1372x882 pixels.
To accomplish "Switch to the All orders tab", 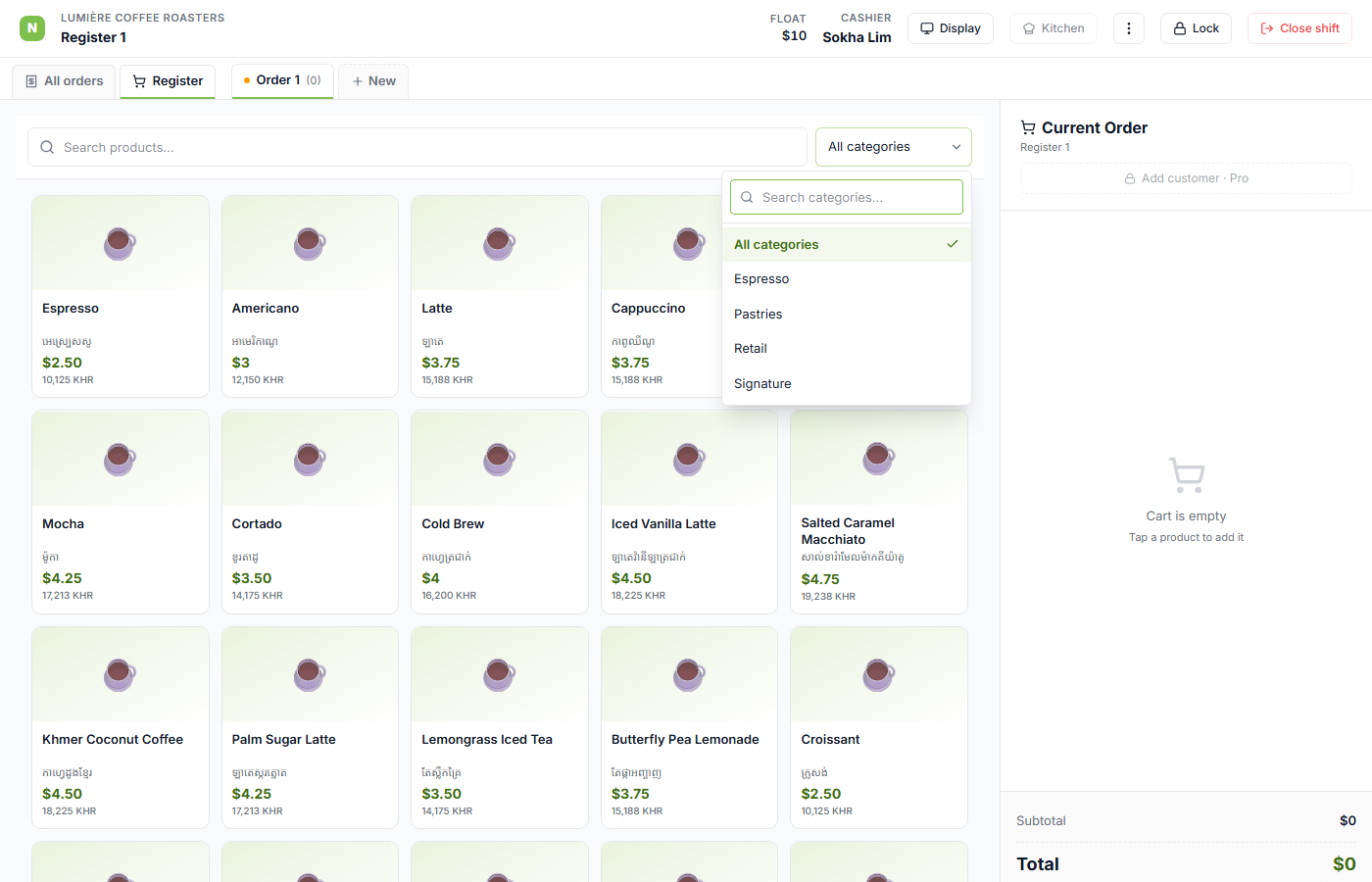I will click(64, 81).
